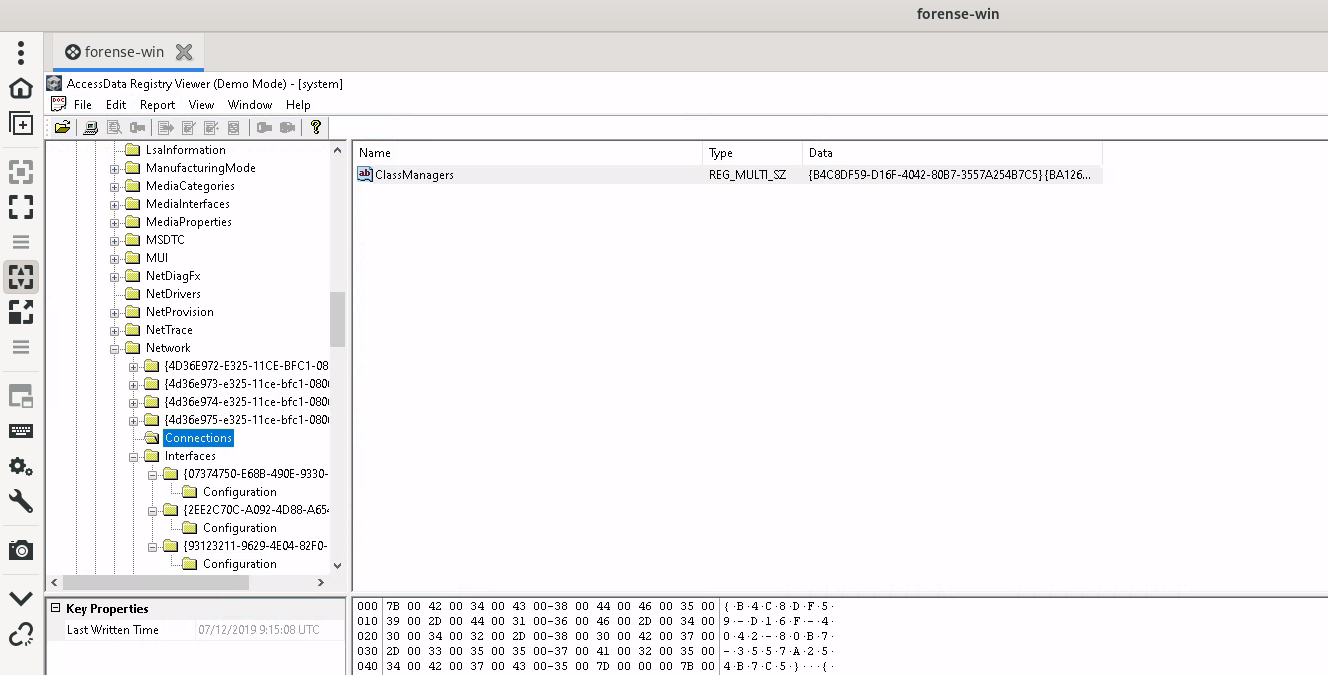Expand the MediaCategories tree node

tap(115, 186)
